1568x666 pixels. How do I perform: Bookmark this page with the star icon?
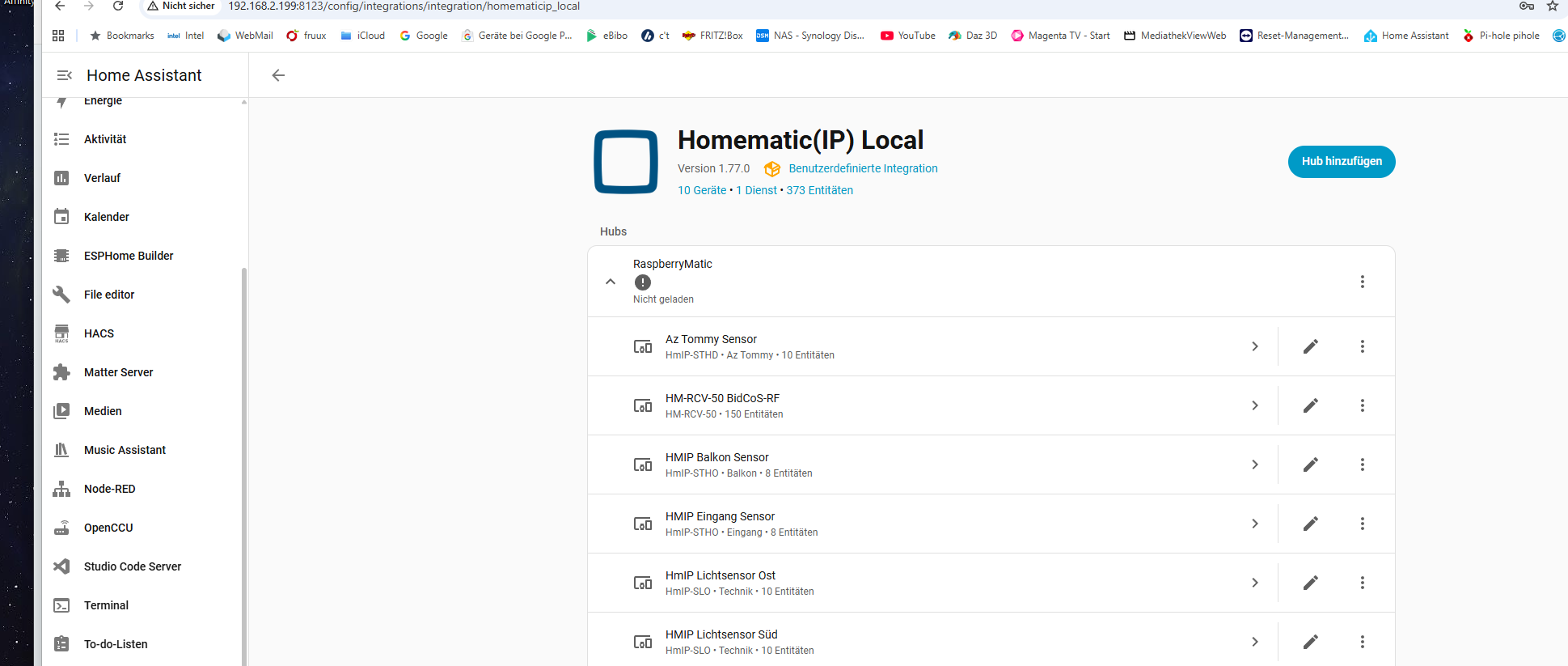coord(1552,6)
